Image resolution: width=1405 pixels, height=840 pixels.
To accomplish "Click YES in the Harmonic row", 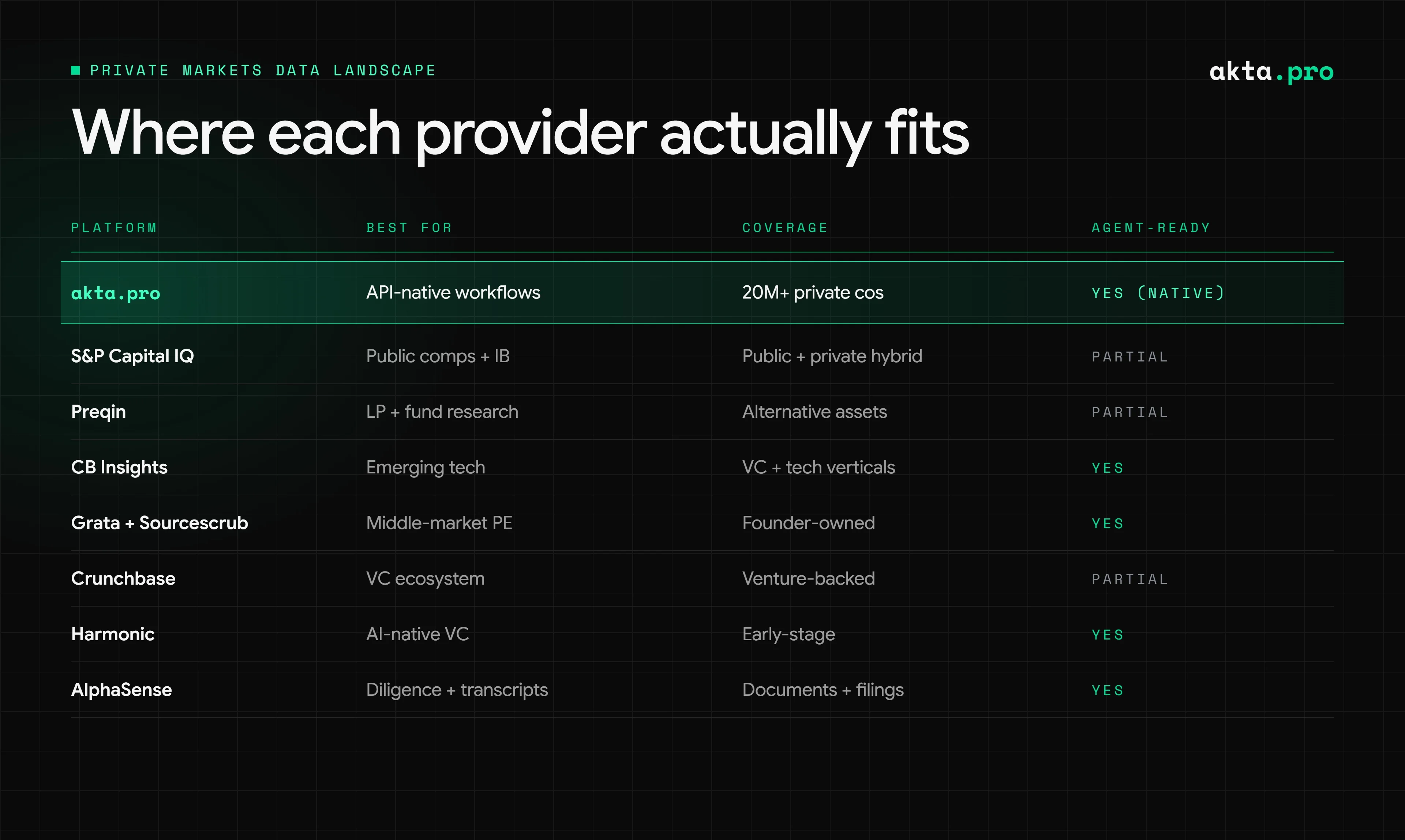I will tap(1108, 635).
